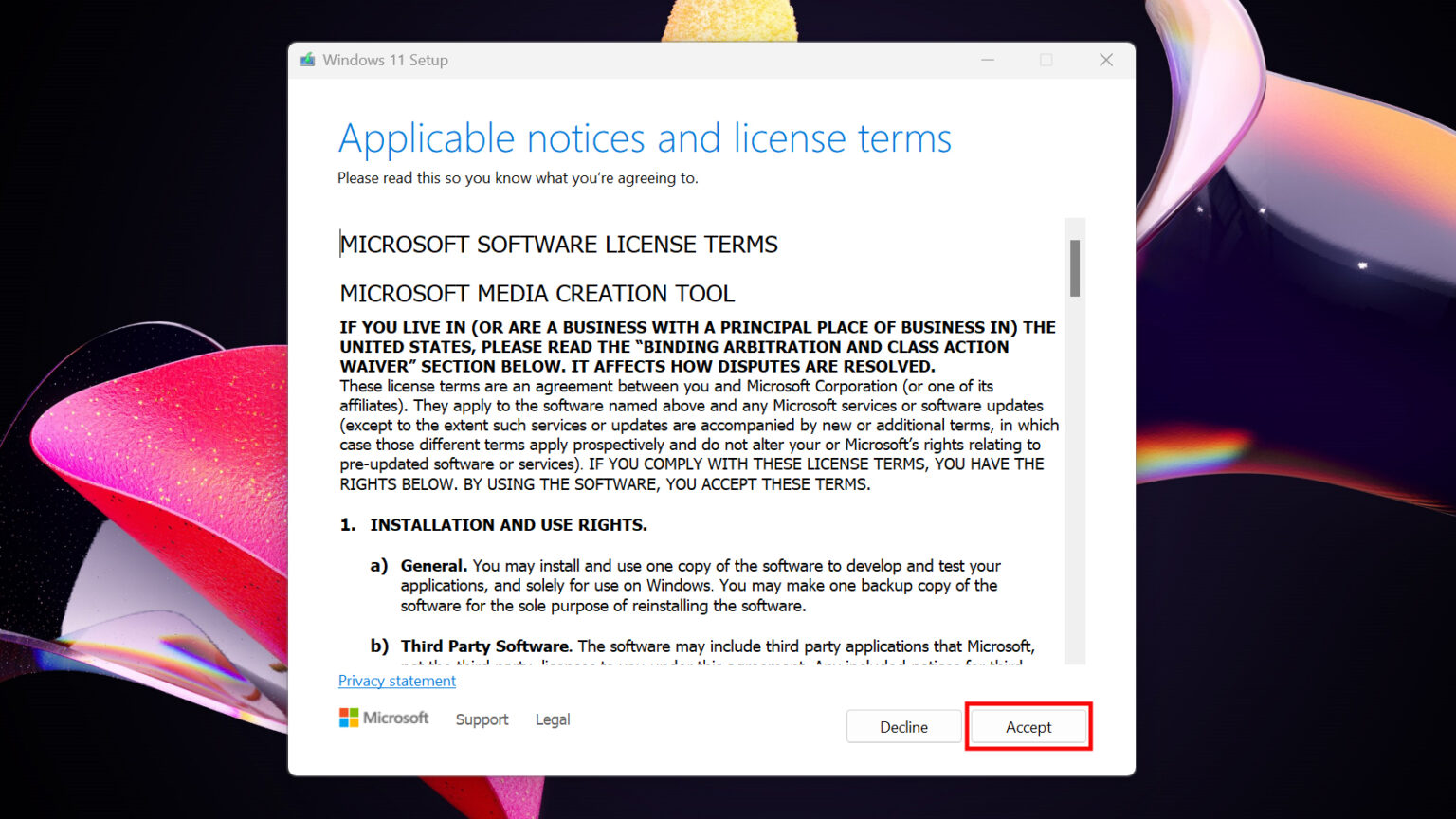Click the minimize icon in the title bar
This screenshot has width=1456, height=819.
(987, 59)
